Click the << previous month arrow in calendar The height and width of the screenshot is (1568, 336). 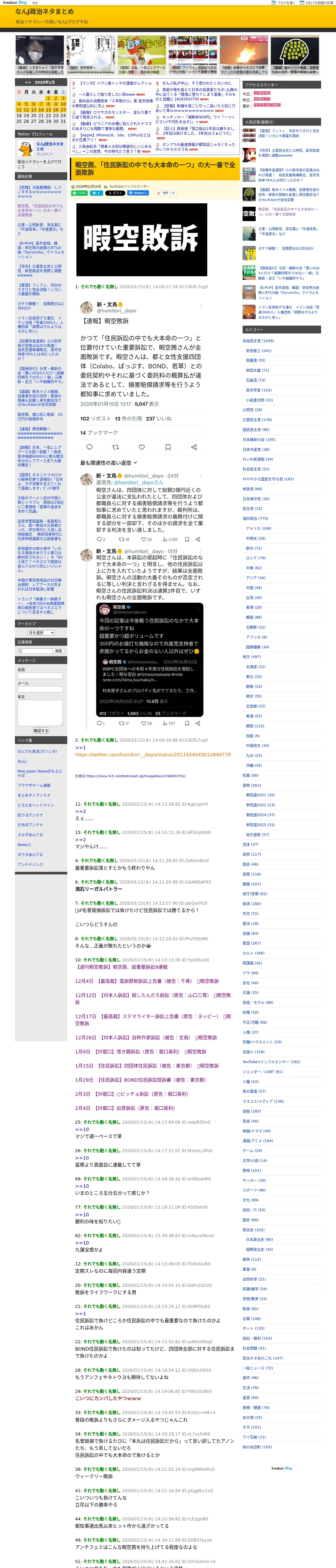28,82
